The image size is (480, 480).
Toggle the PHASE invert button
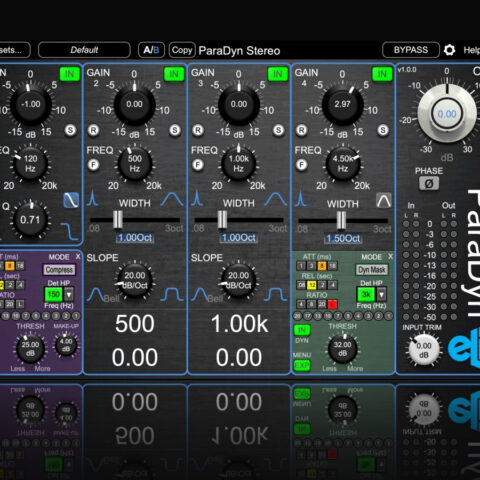[429, 184]
